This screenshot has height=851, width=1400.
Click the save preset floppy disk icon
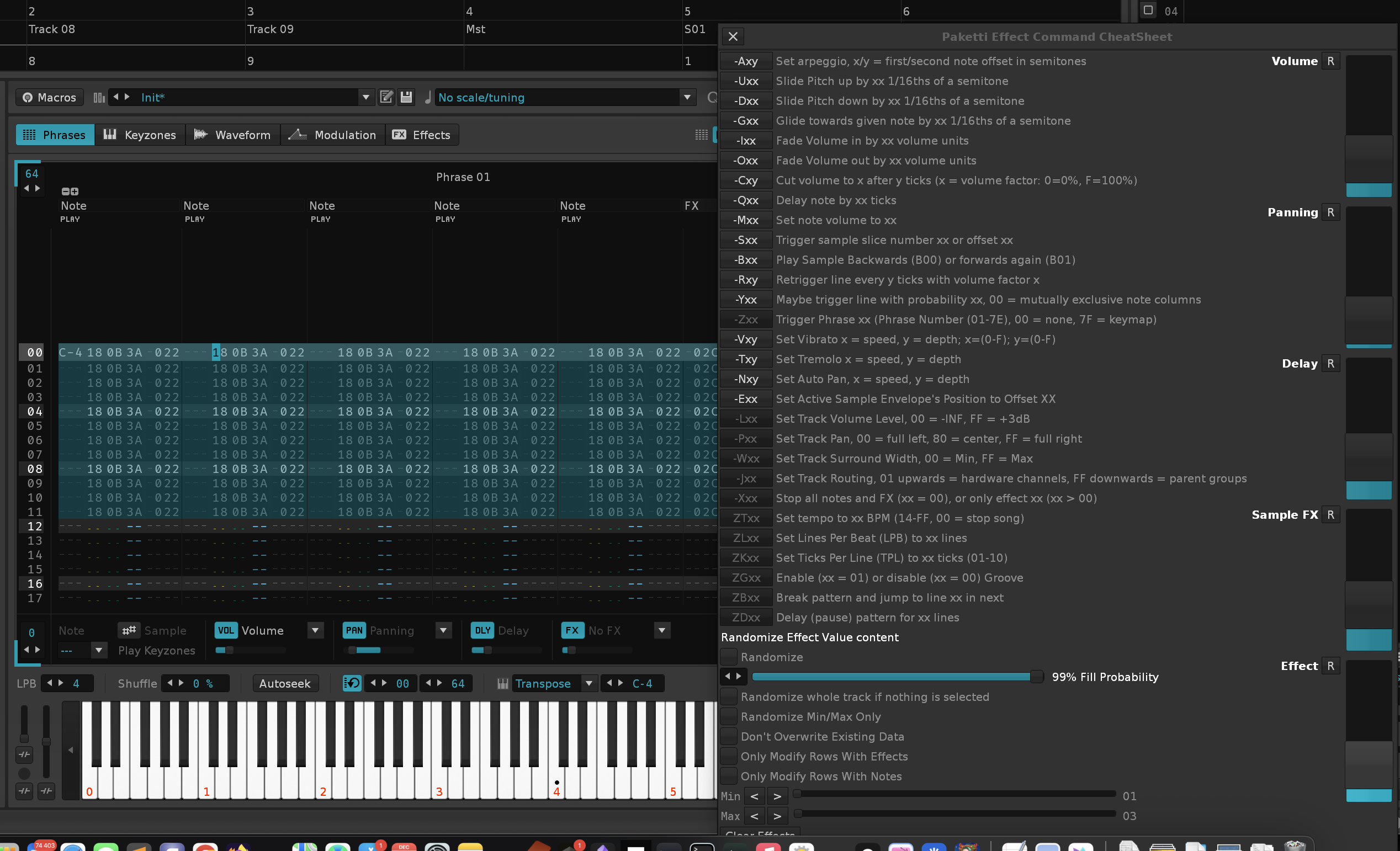pos(406,97)
